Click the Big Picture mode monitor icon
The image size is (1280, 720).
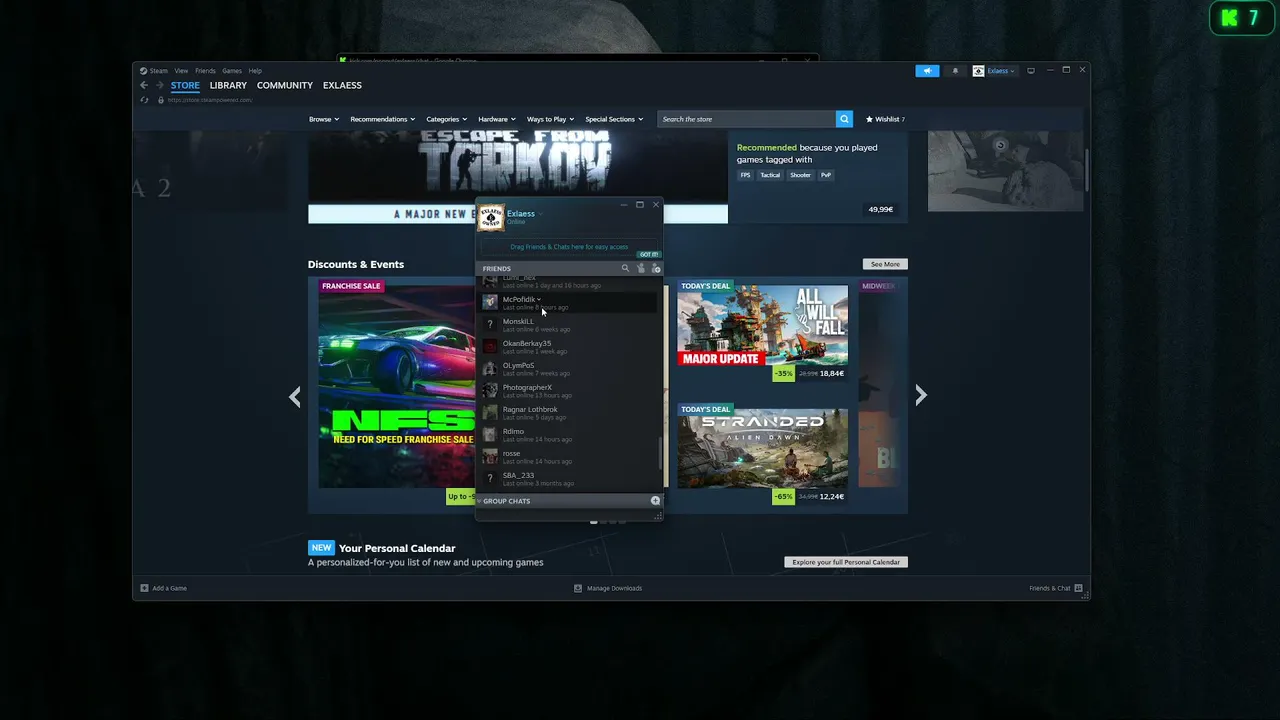(x=1031, y=71)
